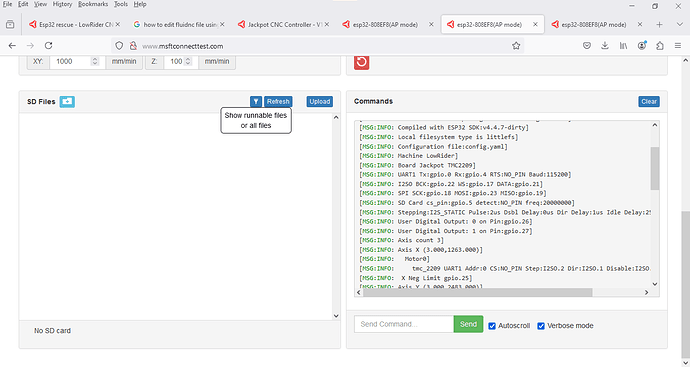690x367 pixels.
Task: Create new folder in SD Files
Action: pyautogui.click(x=67, y=102)
